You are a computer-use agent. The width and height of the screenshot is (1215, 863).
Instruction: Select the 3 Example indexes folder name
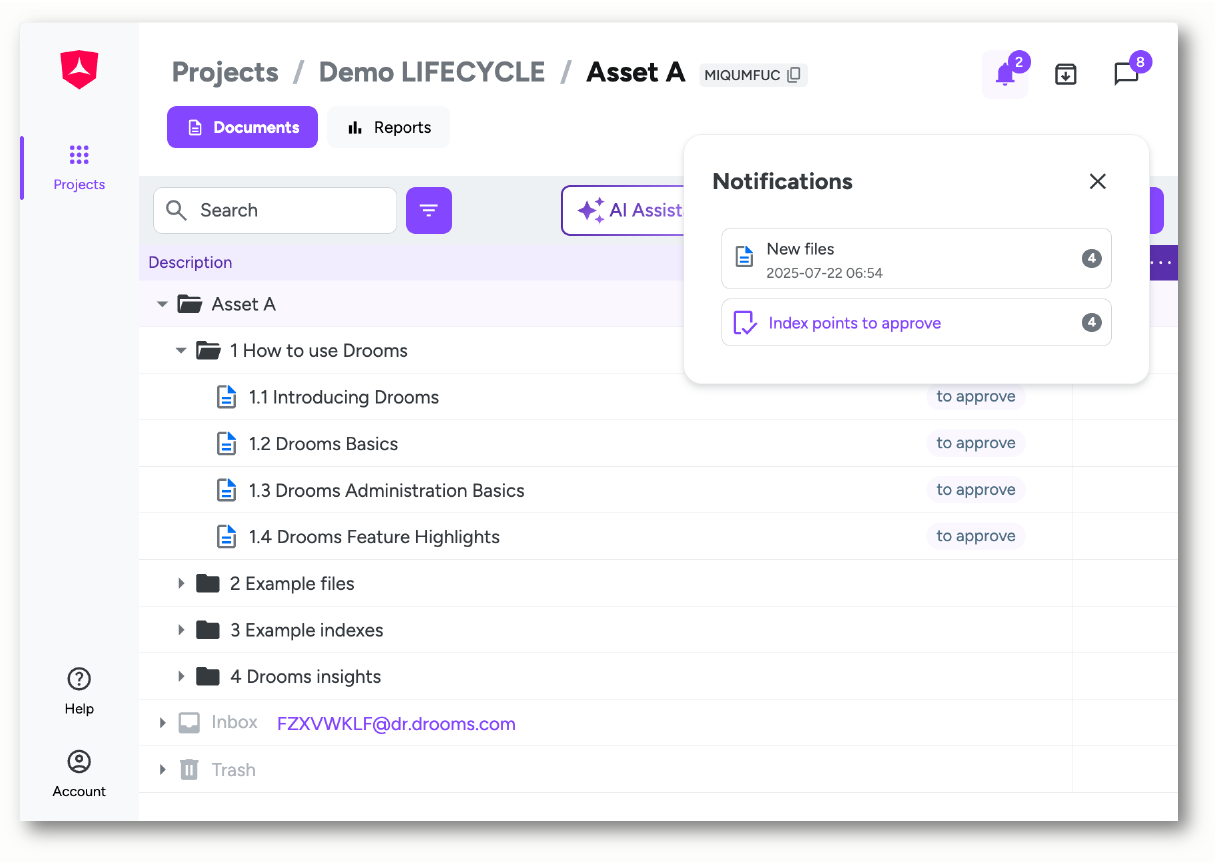point(307,630)
